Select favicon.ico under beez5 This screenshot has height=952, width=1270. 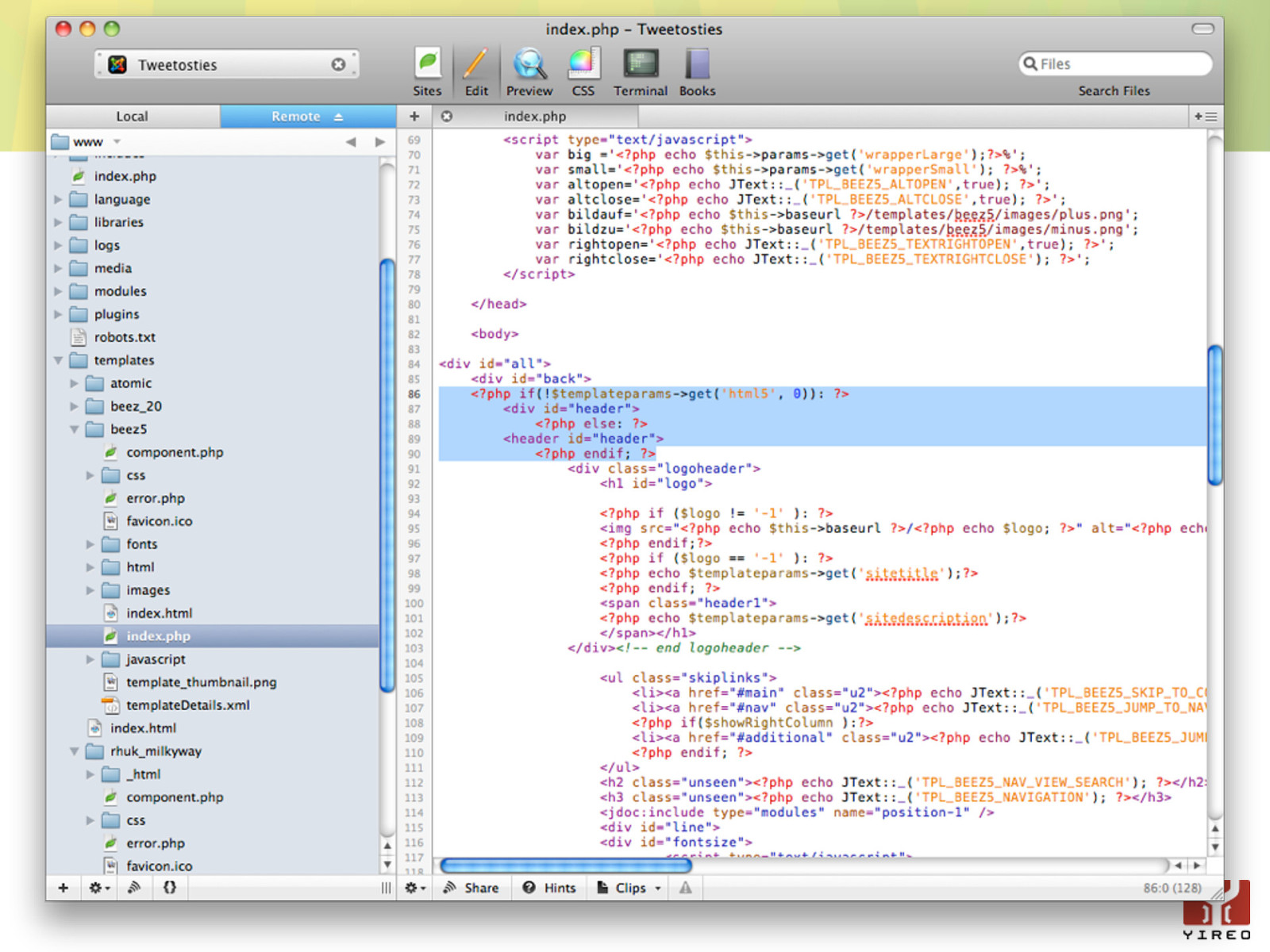pyautogui.click(x=159, y=521)
